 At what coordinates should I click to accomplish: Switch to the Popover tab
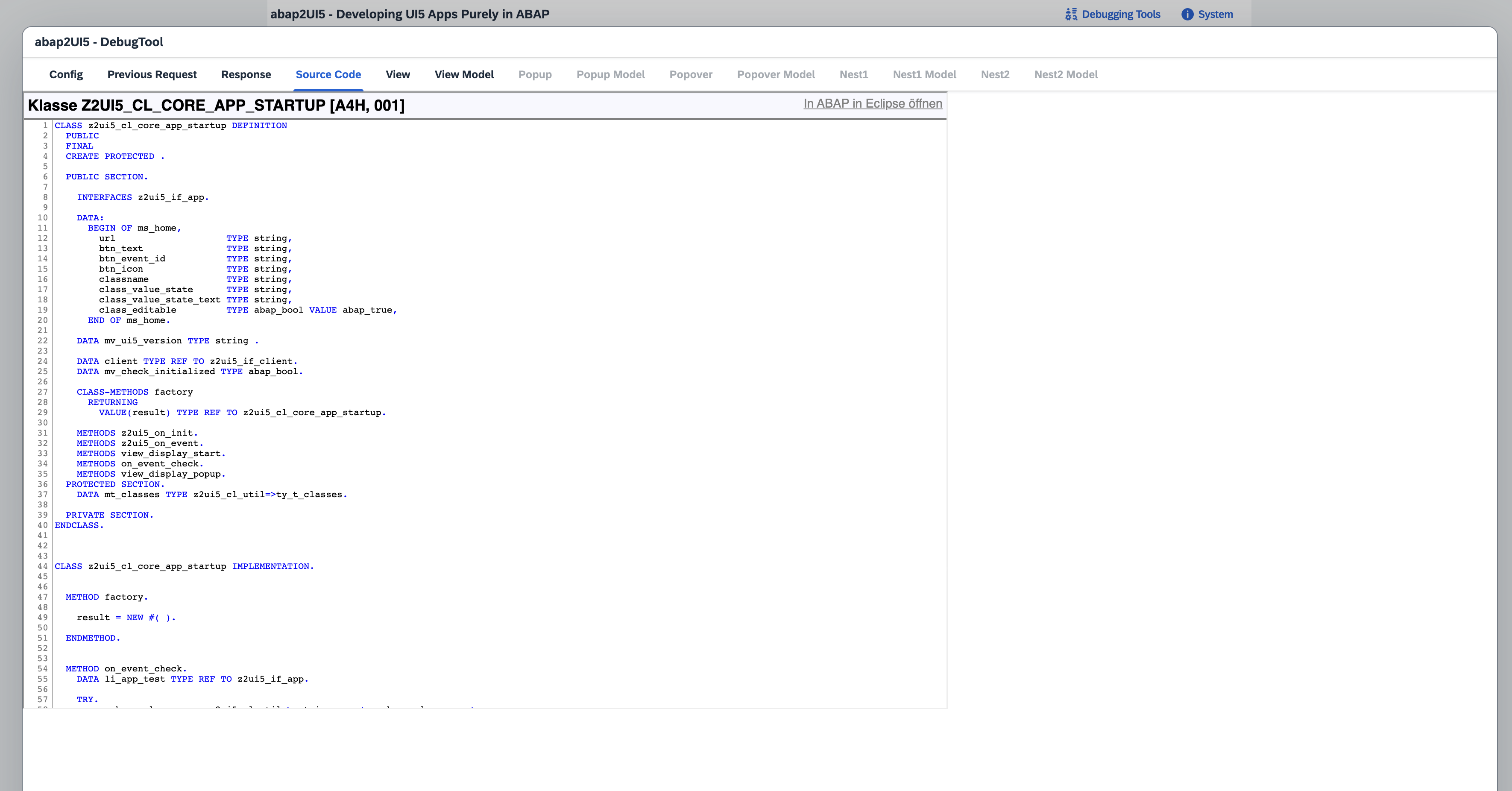(x=690, y=74)
